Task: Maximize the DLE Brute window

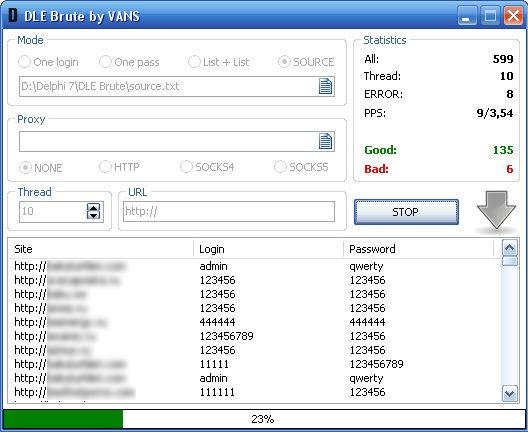Action: 490,16
